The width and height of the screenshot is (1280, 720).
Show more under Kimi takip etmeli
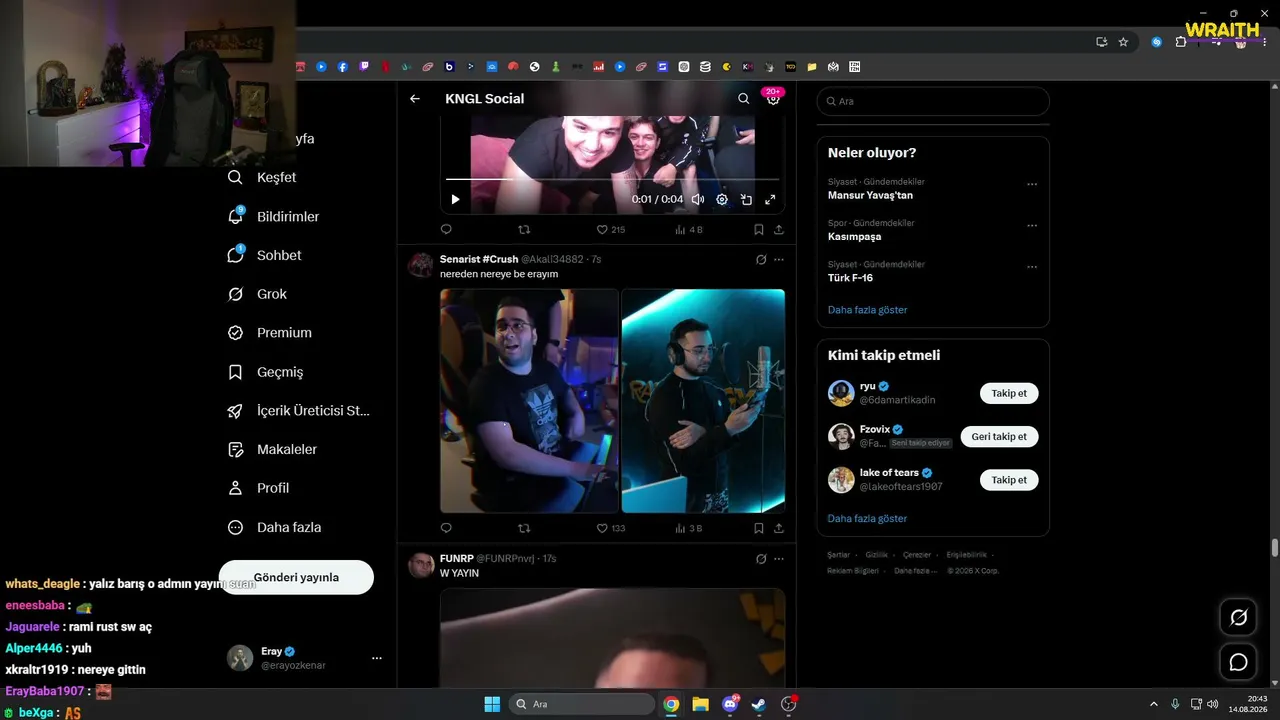(x=867, y=519)
